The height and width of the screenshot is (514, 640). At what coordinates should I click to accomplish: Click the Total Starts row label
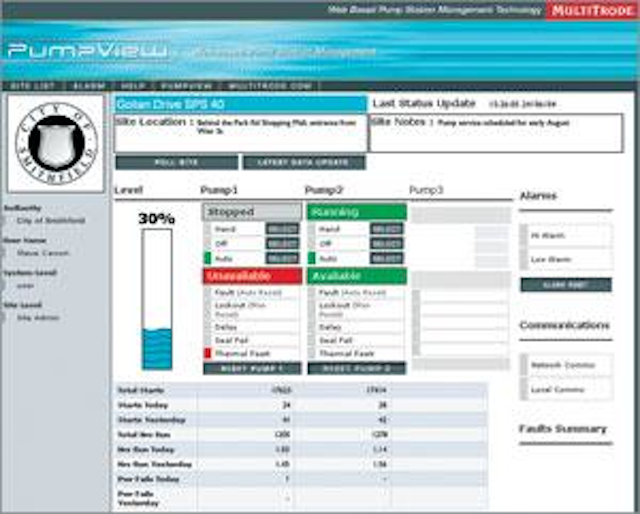(140, 390)
